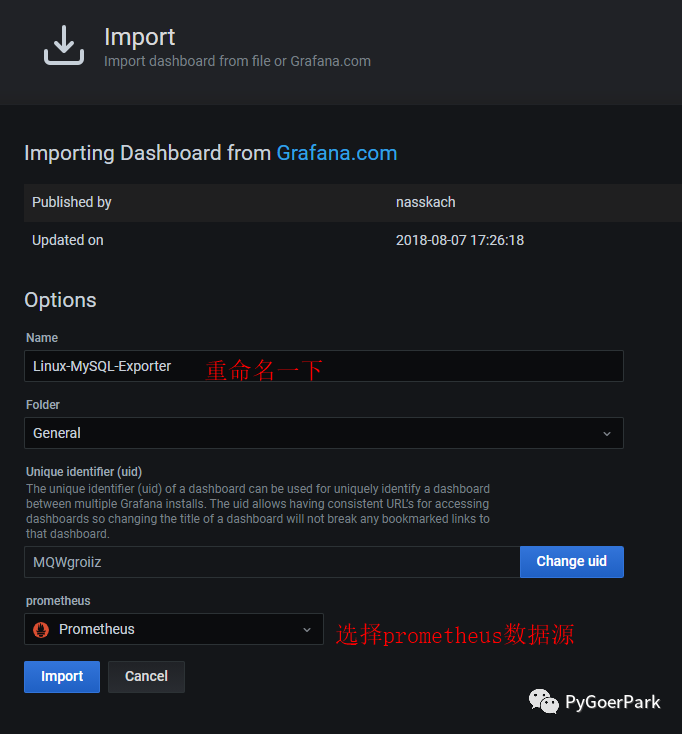Screen dimensions: 682x734
Task: Click the 'Name' field label
Action: pos(42,338)
